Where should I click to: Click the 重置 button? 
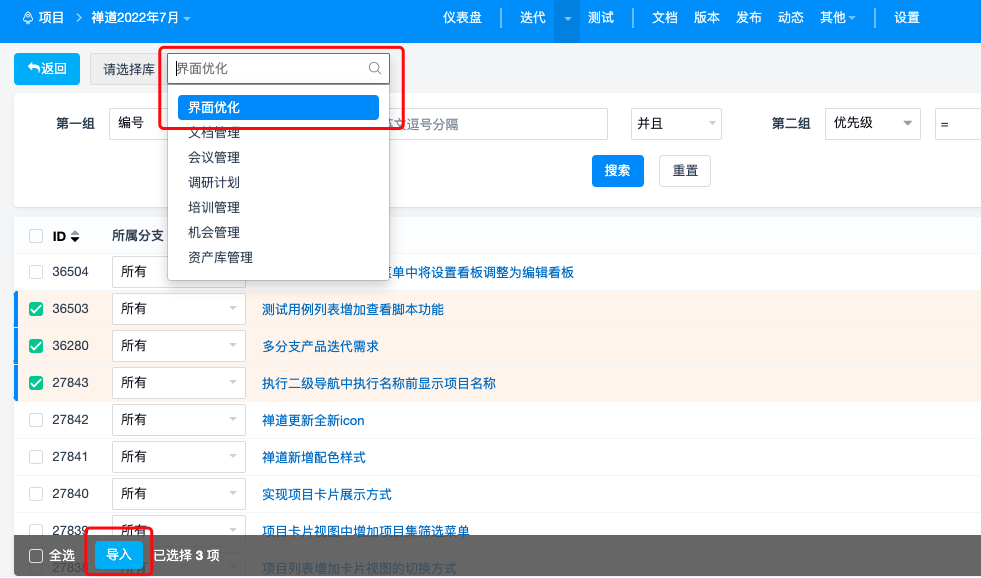pos(684,171)
